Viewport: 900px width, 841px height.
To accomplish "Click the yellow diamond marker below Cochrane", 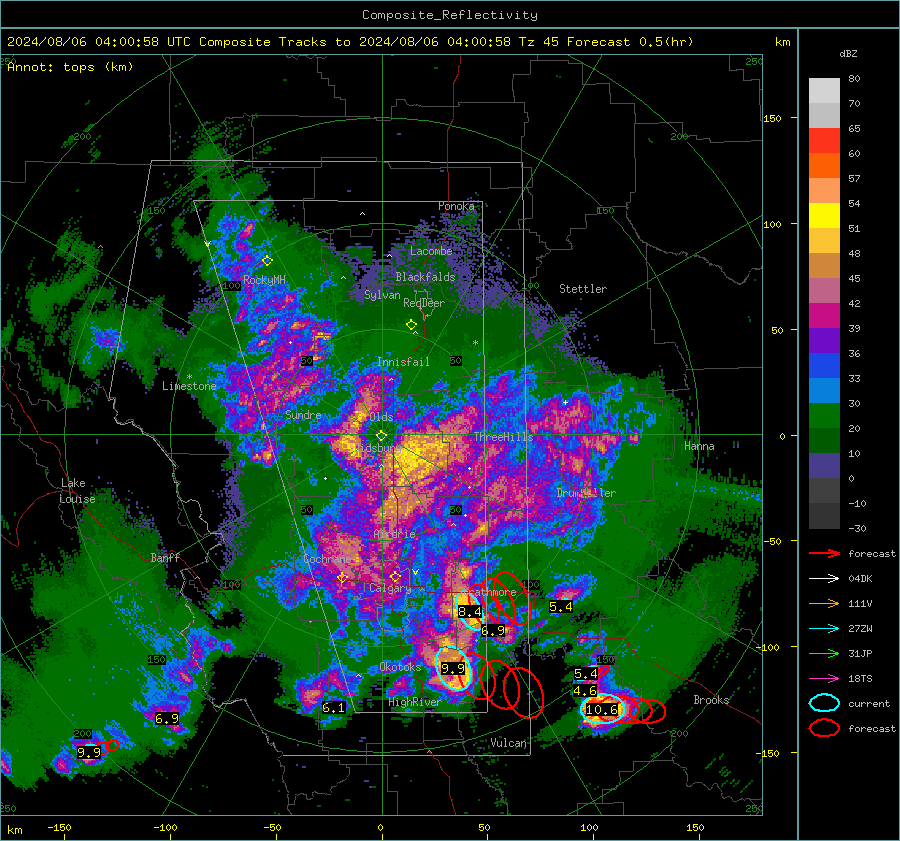I will [x=342, y=578].
